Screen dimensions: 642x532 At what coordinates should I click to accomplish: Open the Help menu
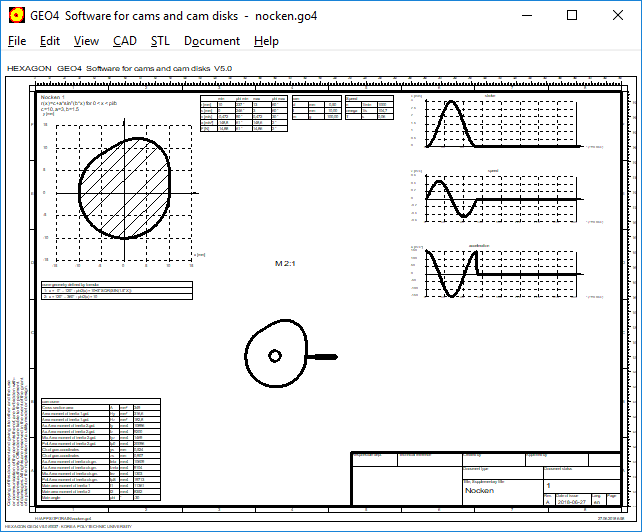[x=266, y=41]
